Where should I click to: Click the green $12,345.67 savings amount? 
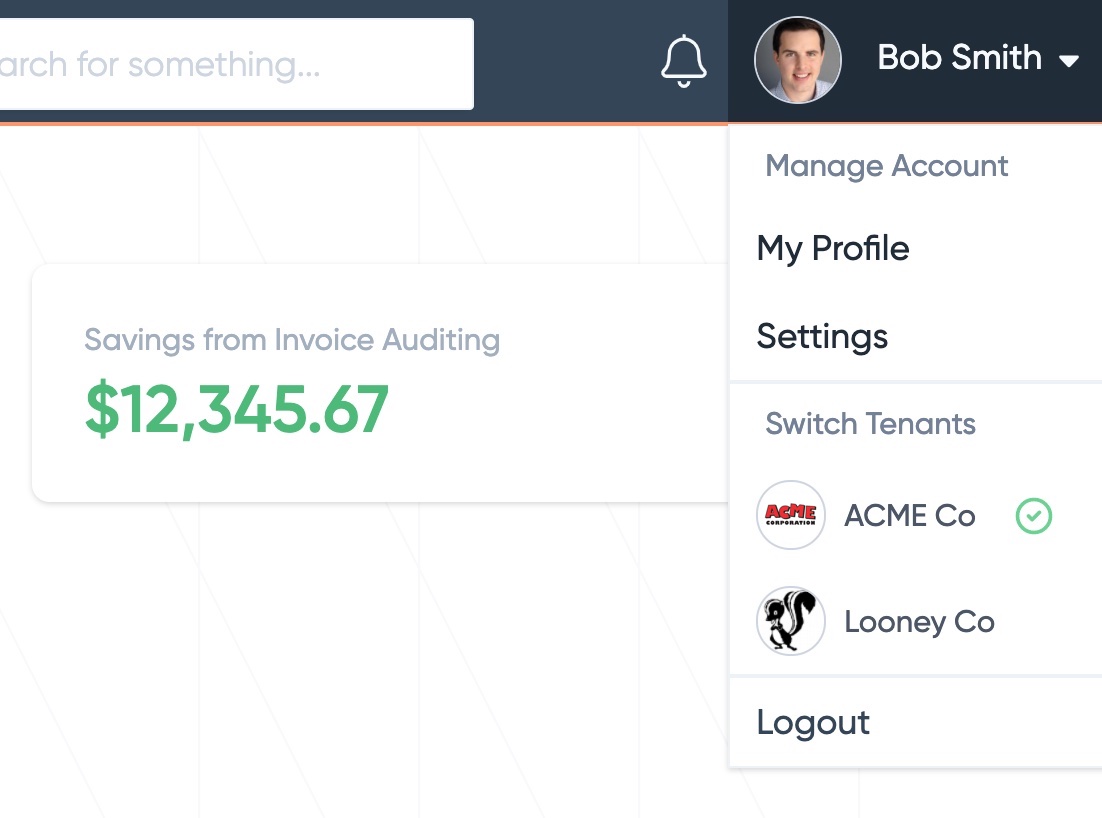point(237,409)
